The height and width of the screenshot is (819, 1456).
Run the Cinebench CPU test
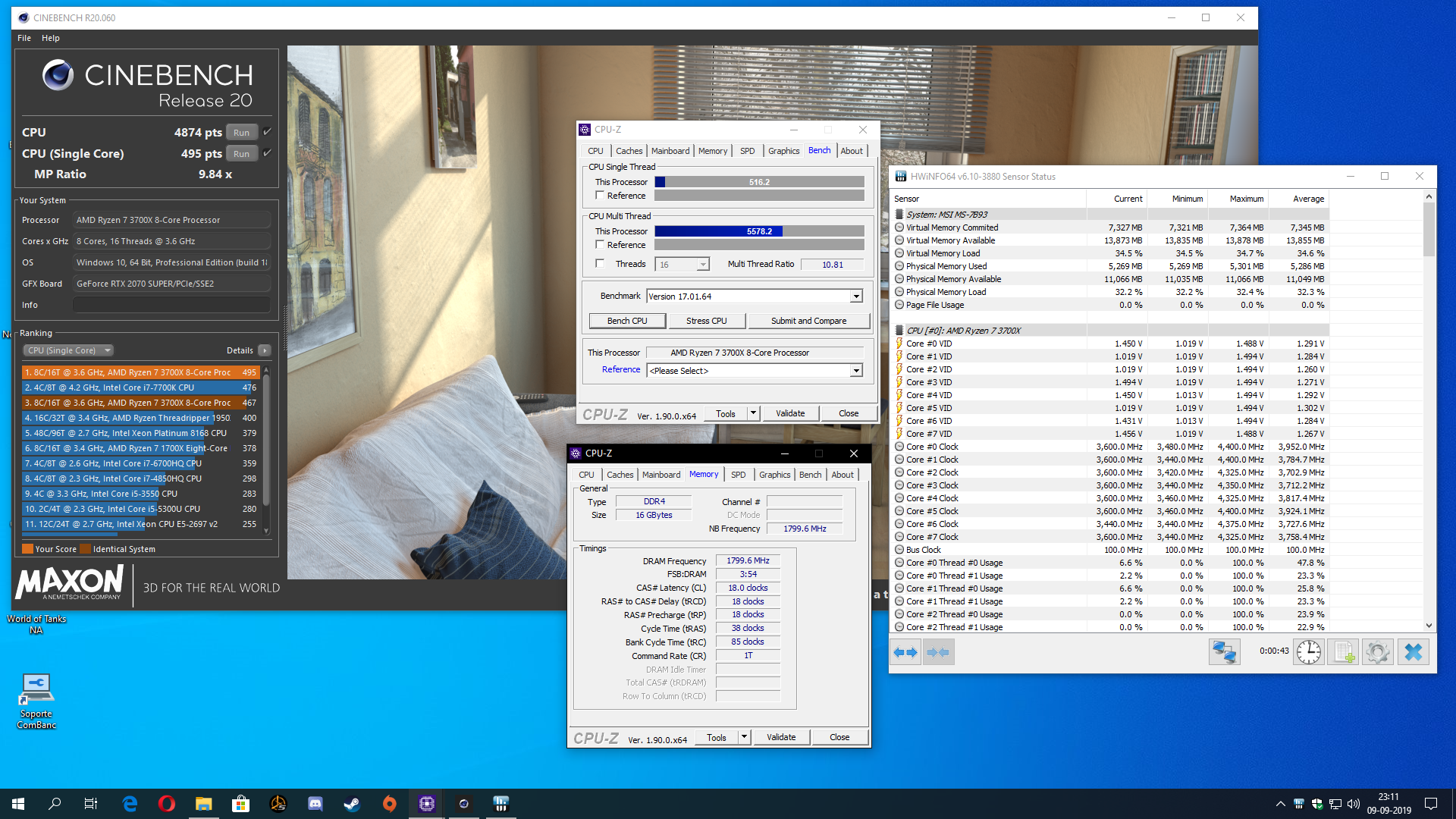pyautogui.click(x=241, y=132)
